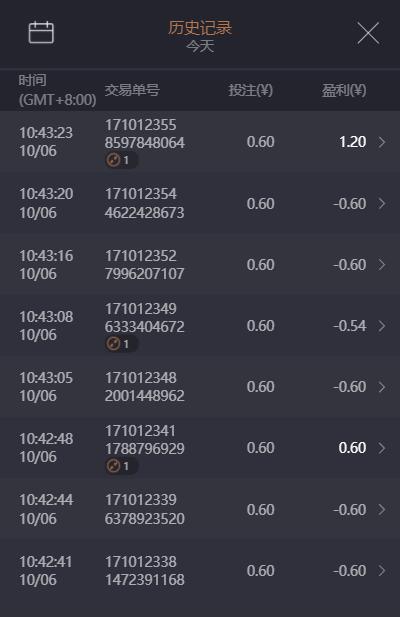Image resolution: width=400 pixels, height=617 pixels.
Task: Open chevron for the 10:42:48 record
Action: coord(382,448)
